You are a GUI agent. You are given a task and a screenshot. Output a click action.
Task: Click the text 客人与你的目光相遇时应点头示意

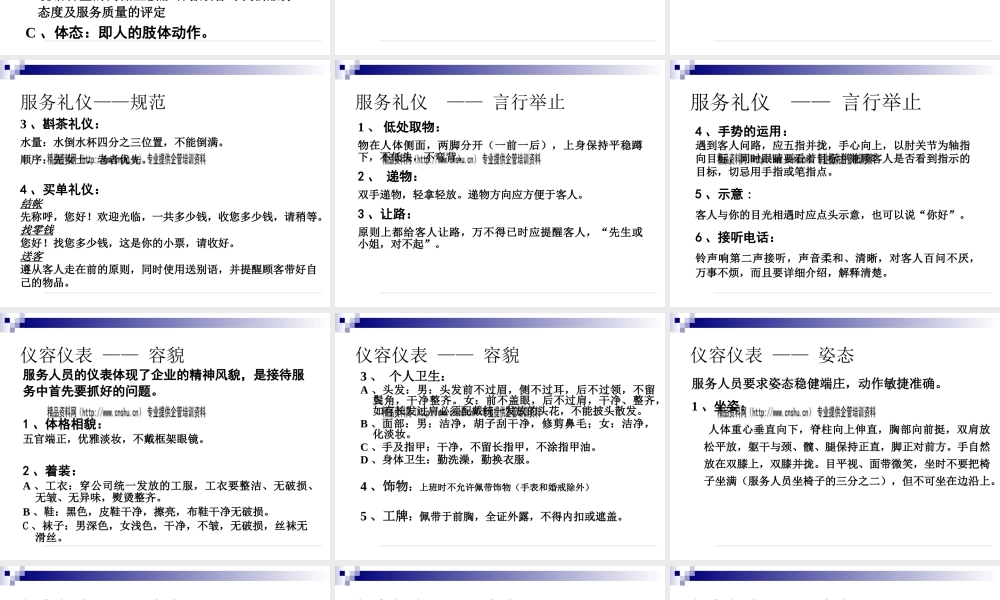(831, 215)
